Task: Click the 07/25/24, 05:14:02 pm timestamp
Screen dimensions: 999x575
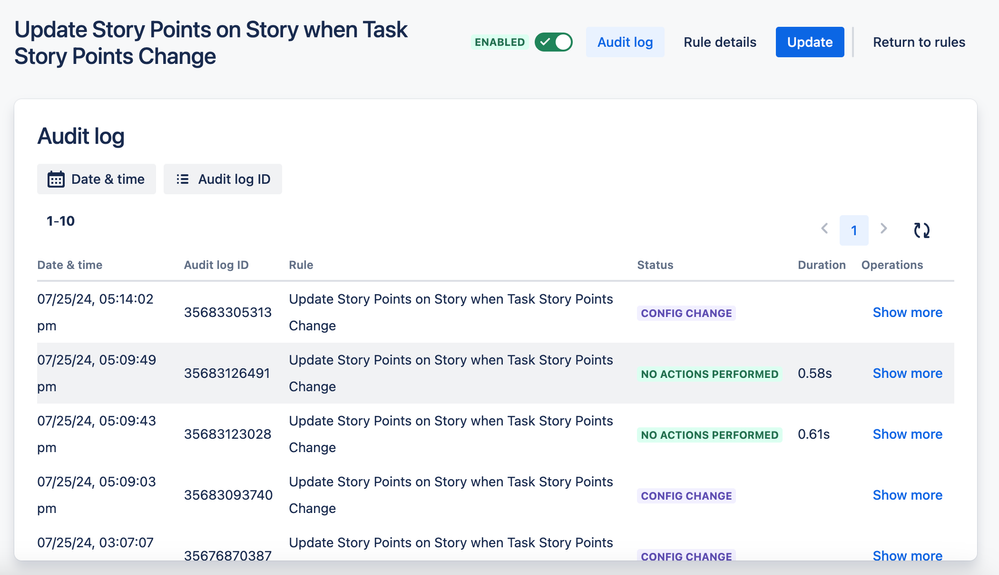Action: pyautogui.click(x=96, y=312)
